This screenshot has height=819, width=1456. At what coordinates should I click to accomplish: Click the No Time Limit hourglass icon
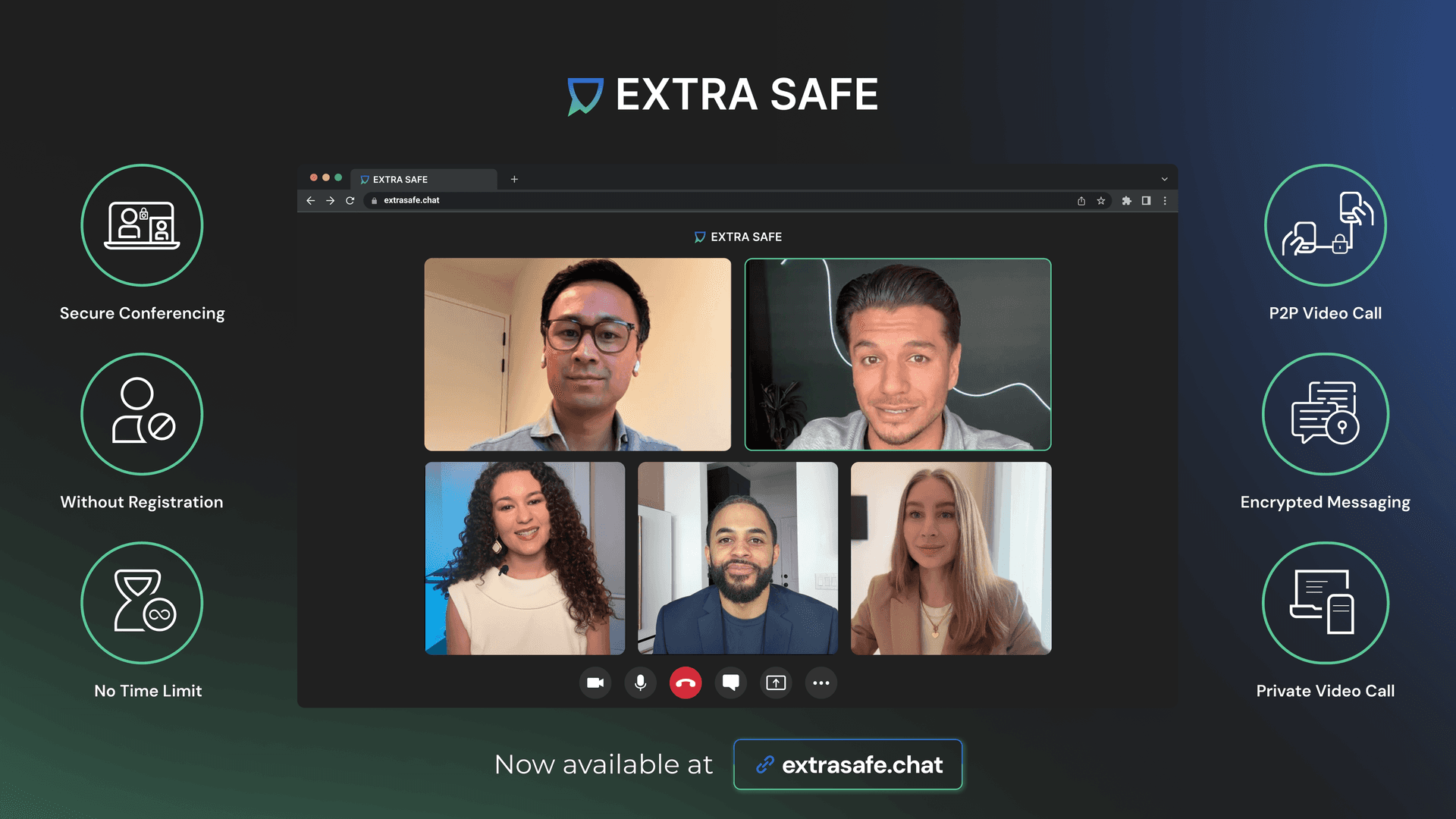click(x=142, y=603)
